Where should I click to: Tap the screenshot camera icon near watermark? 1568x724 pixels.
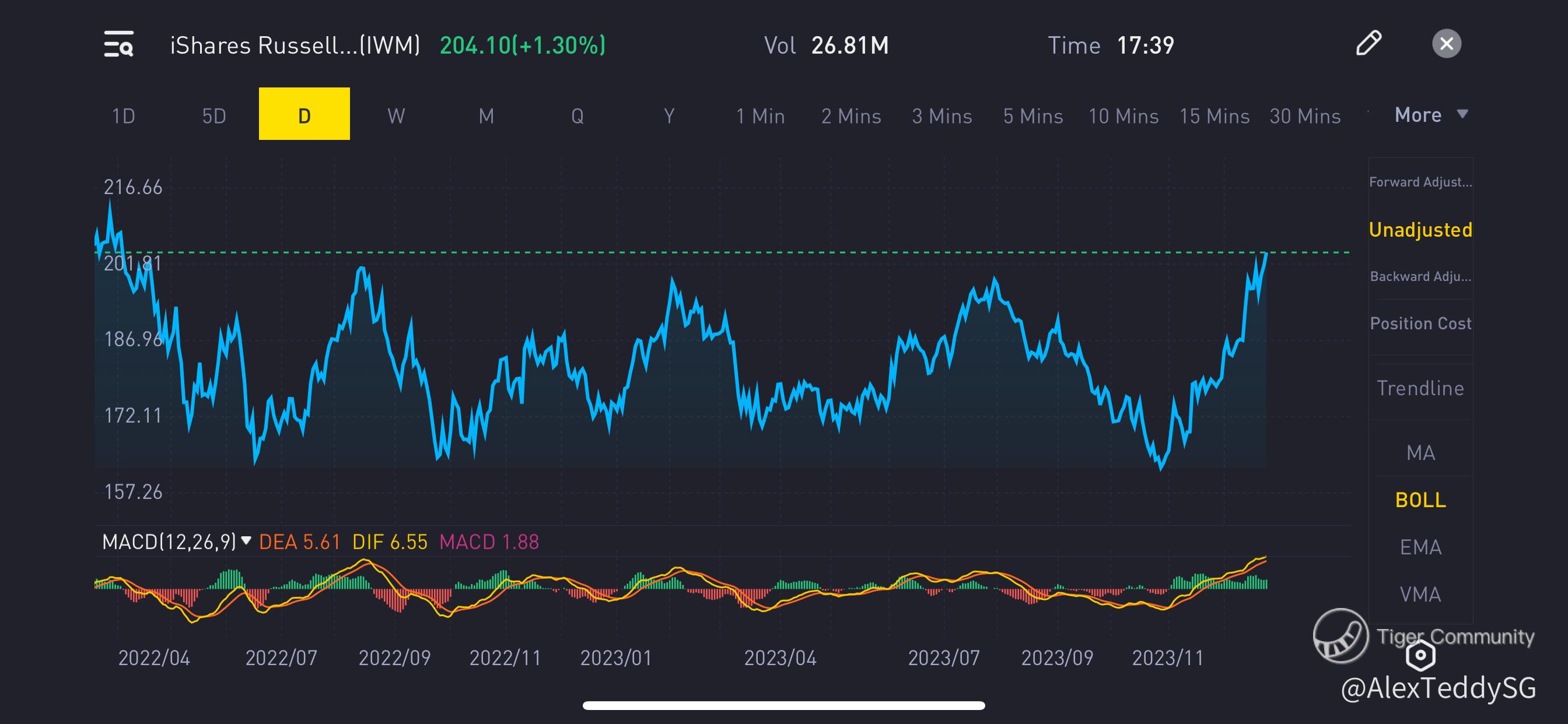click(x=1420, y=655)
